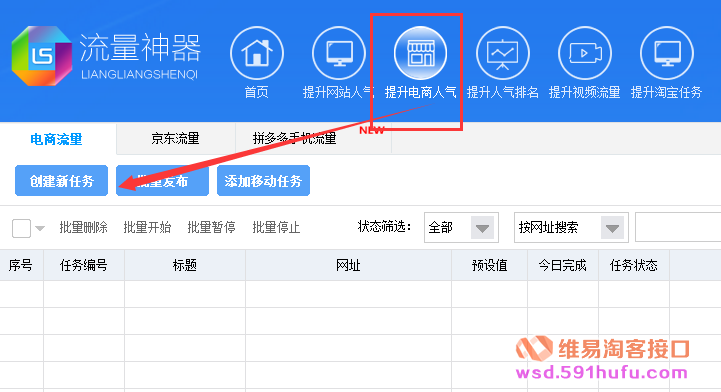Click 批里开始 link
This screenshot has height=392, width=721.
[x=147, y=227]
